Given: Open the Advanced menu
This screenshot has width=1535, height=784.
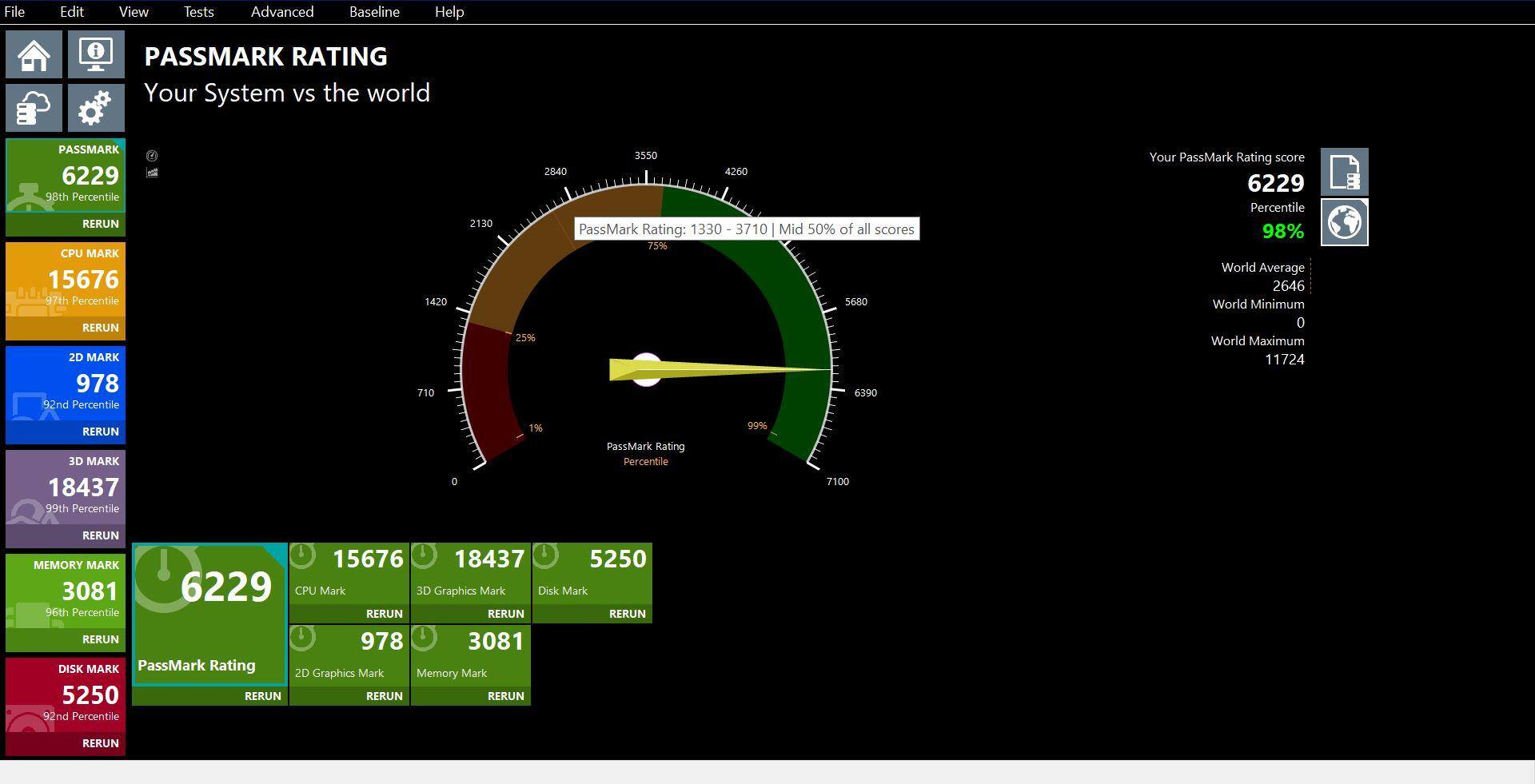Looking at the screenshot, I should (282, 12).
